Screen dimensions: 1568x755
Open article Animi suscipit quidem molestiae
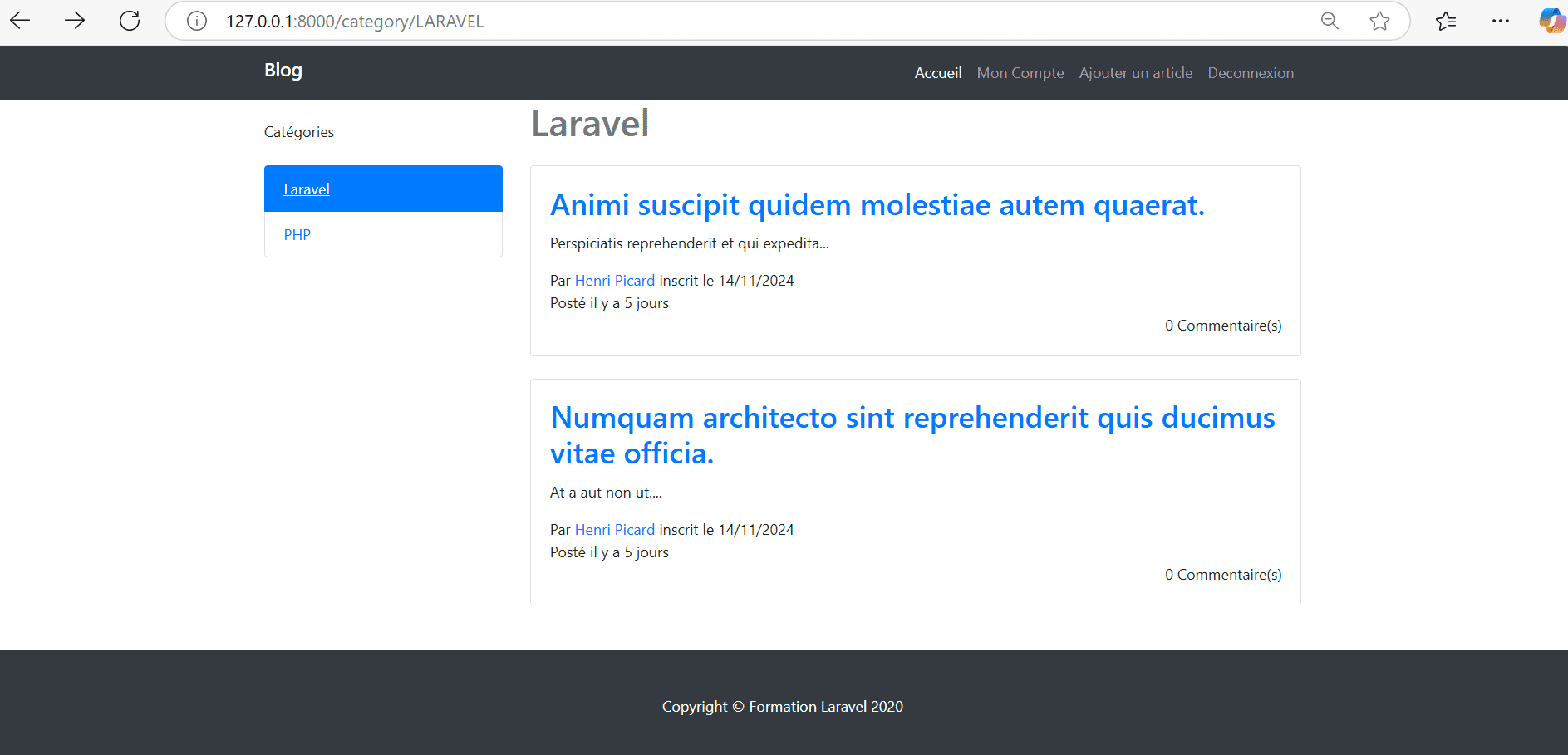tap(877, 204)
